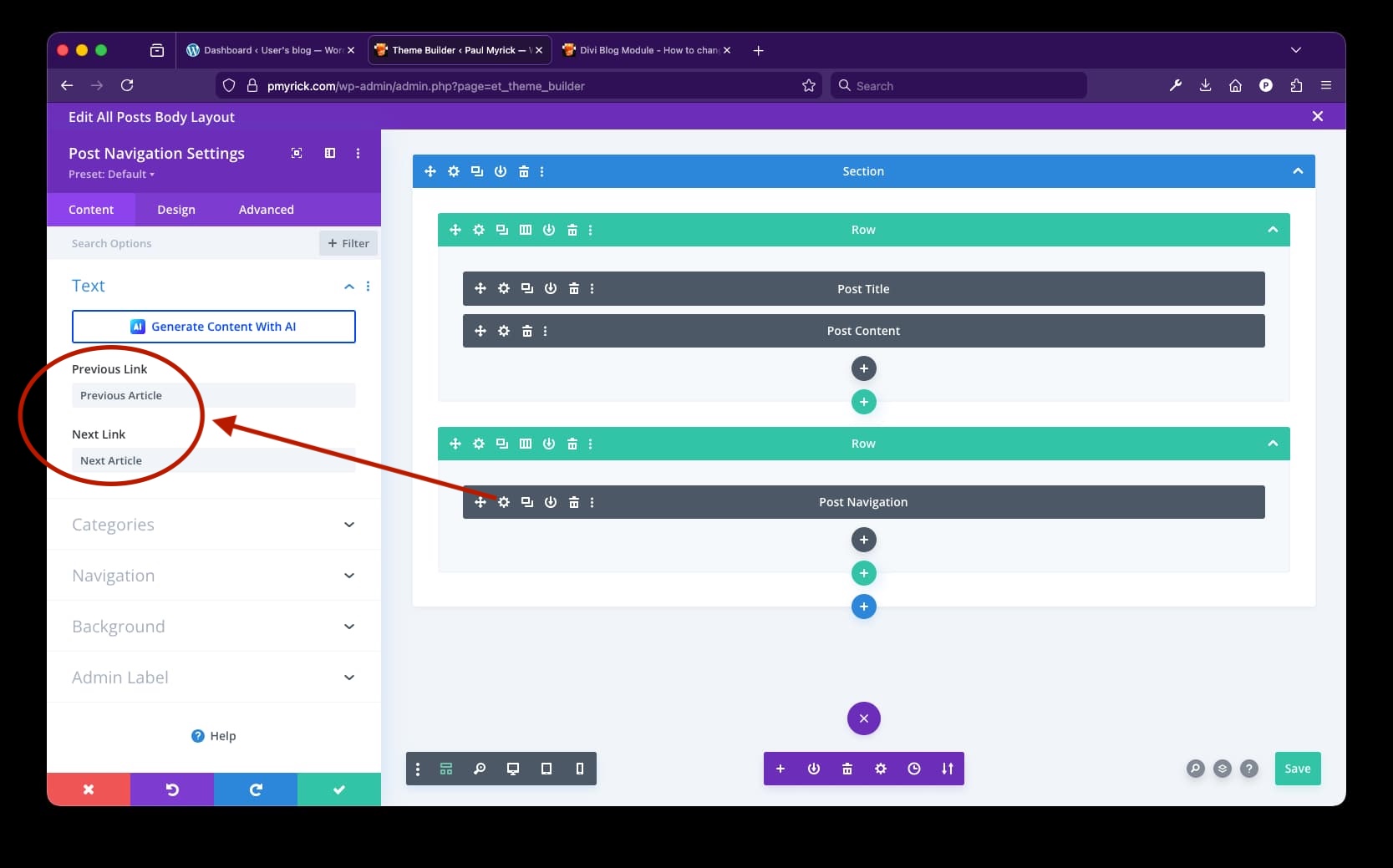The height and width of the screenshot is (868, 1393).
Task: Delete the Post Navigation module
Action: point(574,502)
